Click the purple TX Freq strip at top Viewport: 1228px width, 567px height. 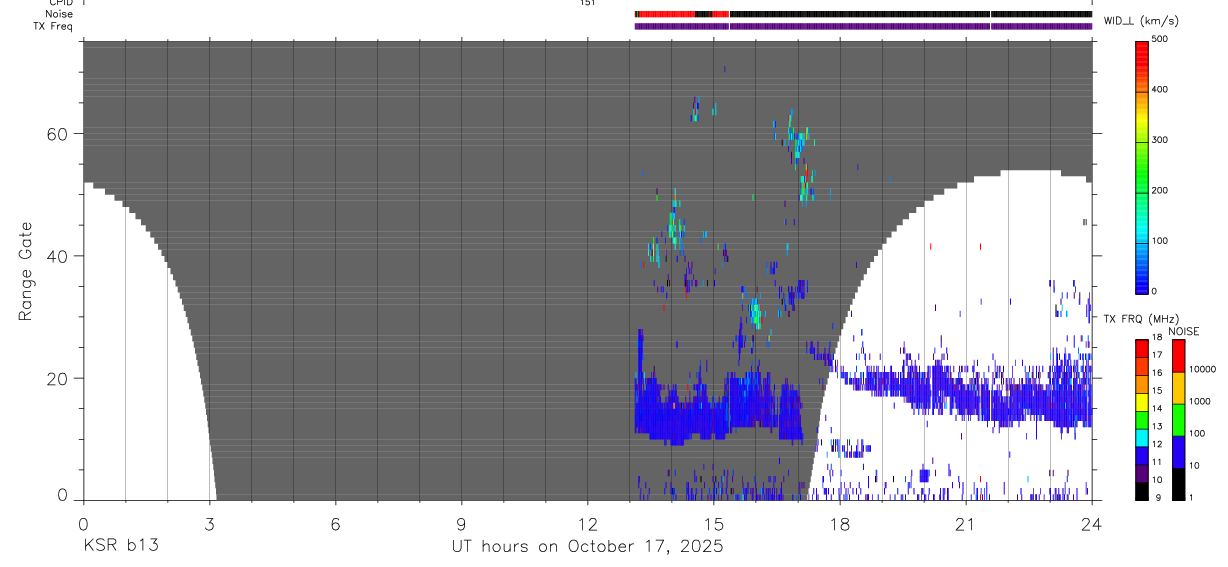pos(863,26)
